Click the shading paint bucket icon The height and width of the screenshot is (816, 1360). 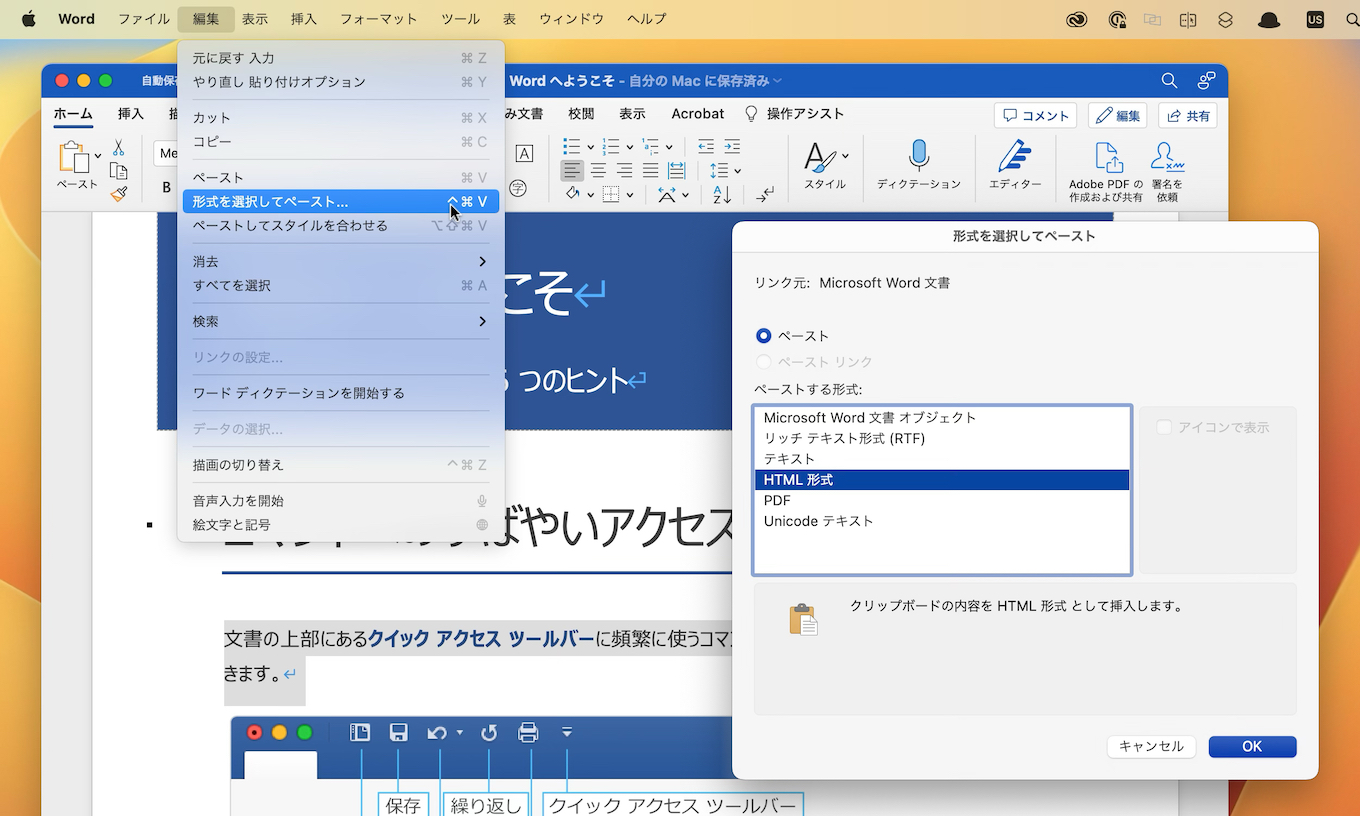coord(573,194)
